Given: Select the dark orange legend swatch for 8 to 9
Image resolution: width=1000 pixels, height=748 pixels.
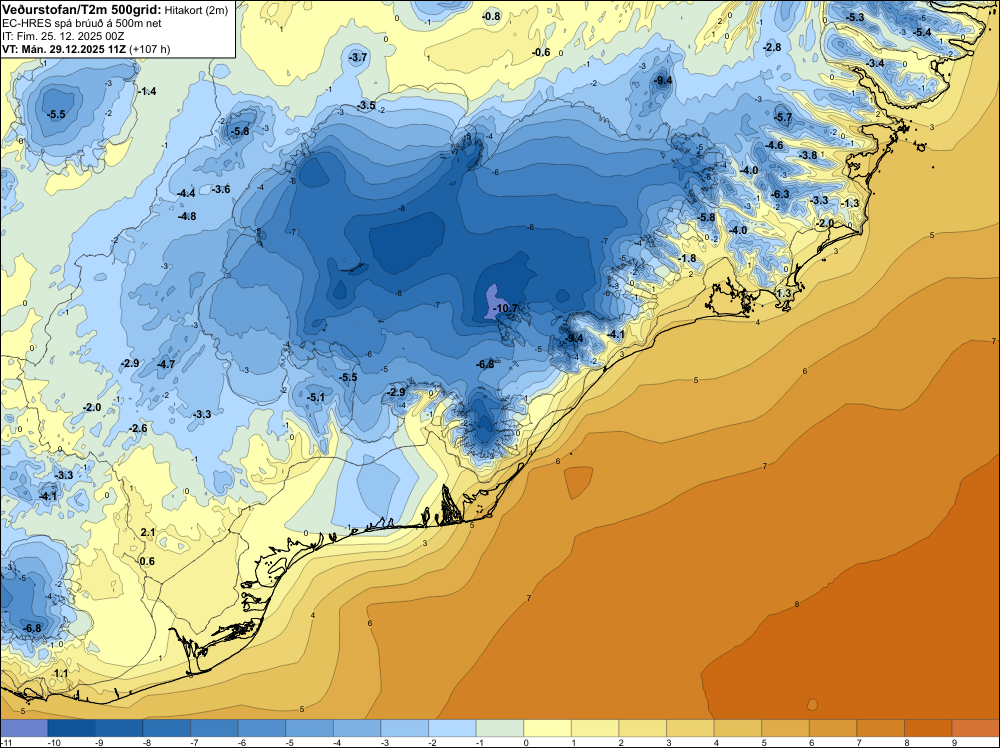Looking at the screenshot, I should tap(928, 728).
